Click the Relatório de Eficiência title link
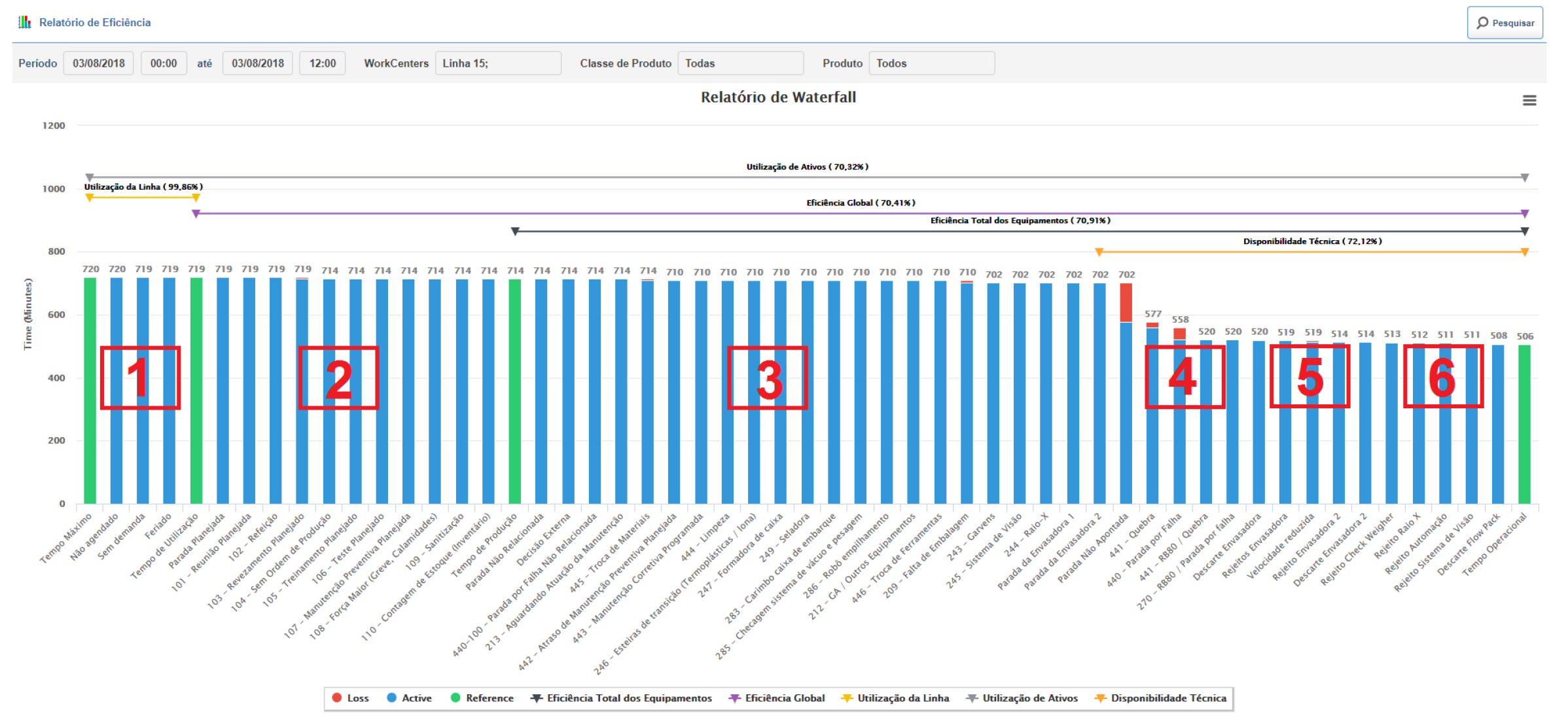 (x=95, y=22)
